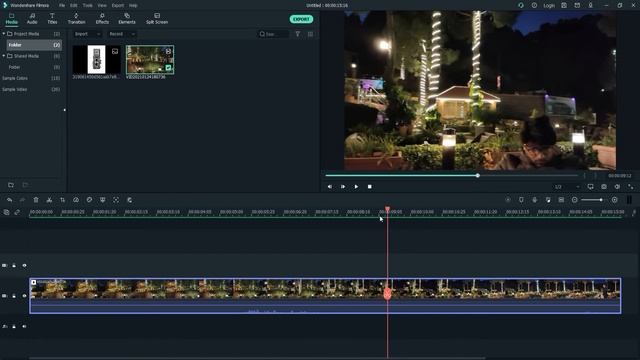Select the camera image thumbnail
Image resolution: width=640 pixels, height=360 pixels.
pyautogui.click(x=96, y=60)
